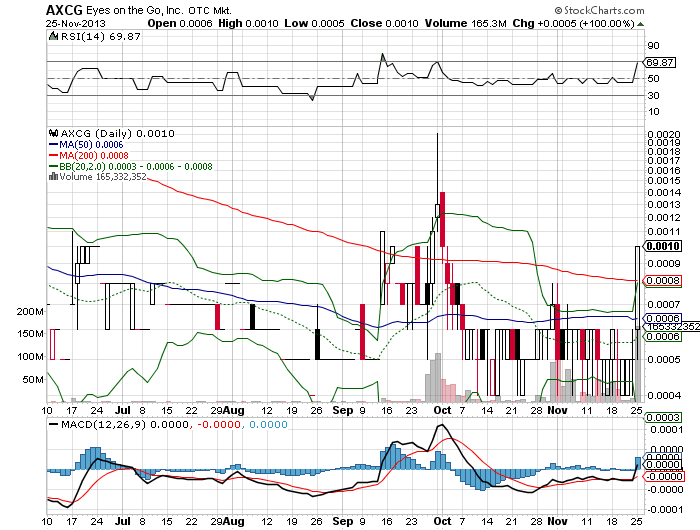
Task: Click the MACD(12,26,9) panel label
Action: pos(104,424)
